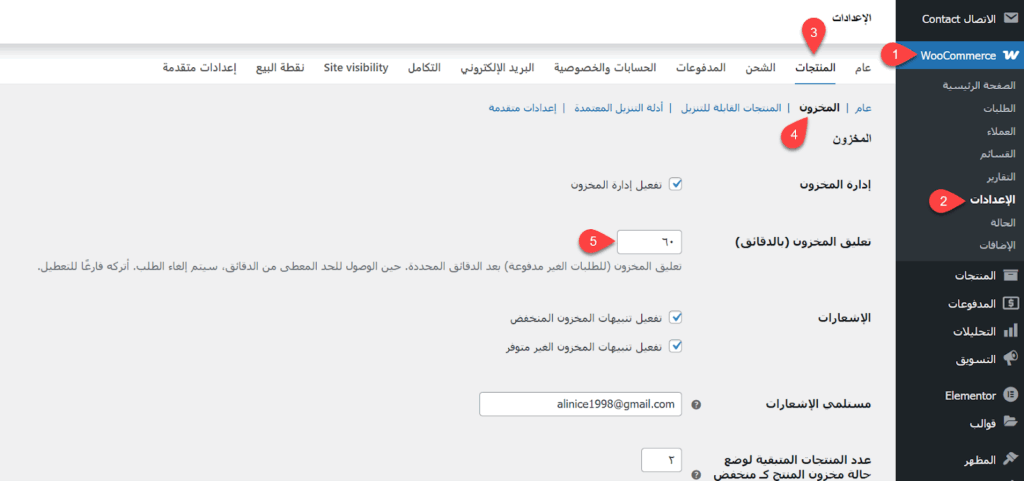Click the WooCommerce logo icon in sidebar
Screen dimensions: 1024x481
pos(1010,55)
